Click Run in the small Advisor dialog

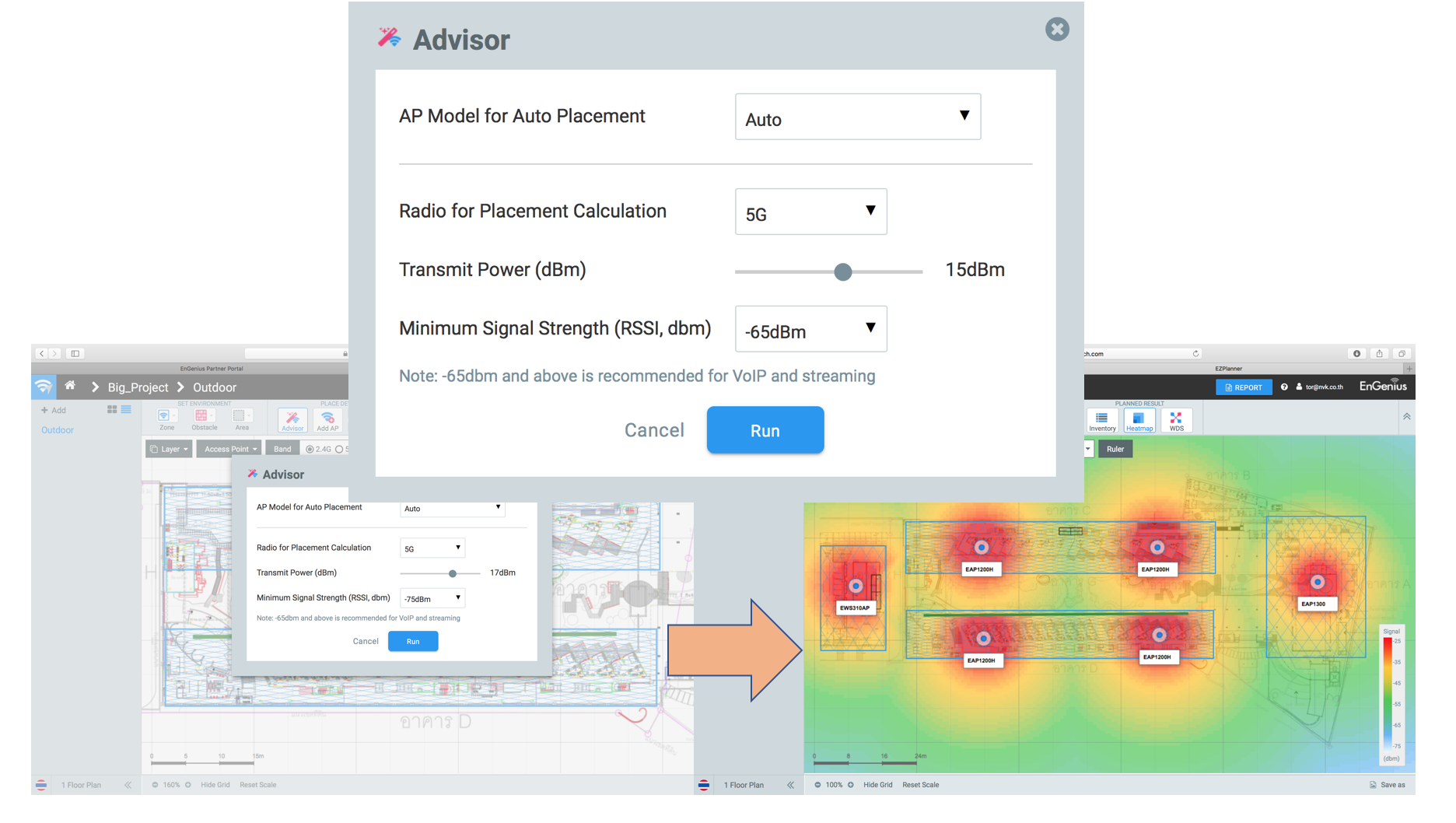click(413, 642)
